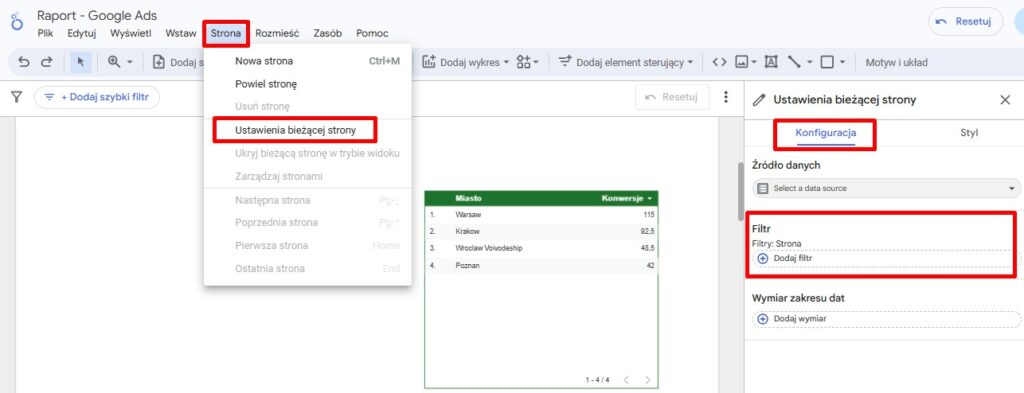Viewport: 1024px width, 393px height.
Task: Open the Wstaw menu
Action: [x=180, y=33]
